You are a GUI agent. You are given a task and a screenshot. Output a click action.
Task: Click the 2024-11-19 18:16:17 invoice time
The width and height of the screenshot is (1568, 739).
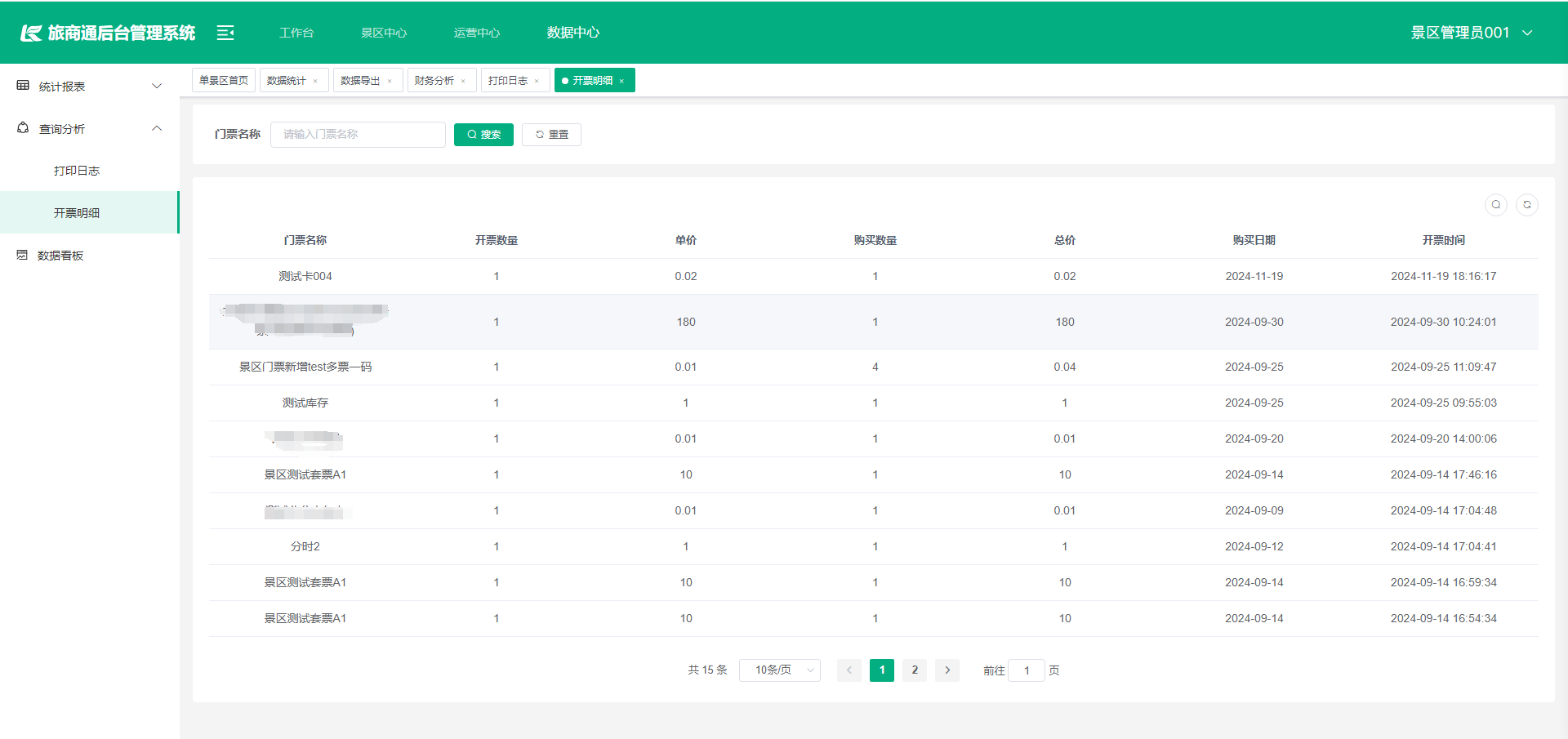(x=1444, y=276)
